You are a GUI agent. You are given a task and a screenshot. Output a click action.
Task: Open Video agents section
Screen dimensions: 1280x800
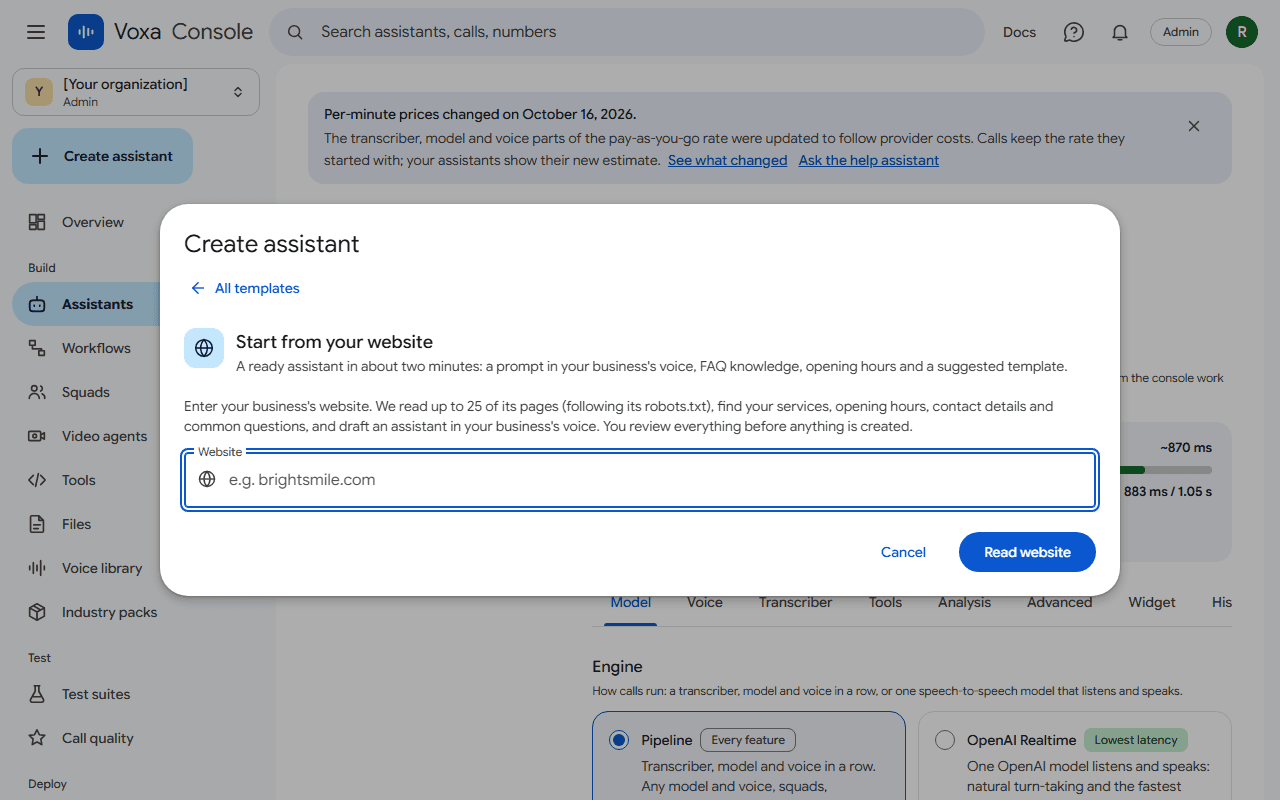(x=86, y=436)
